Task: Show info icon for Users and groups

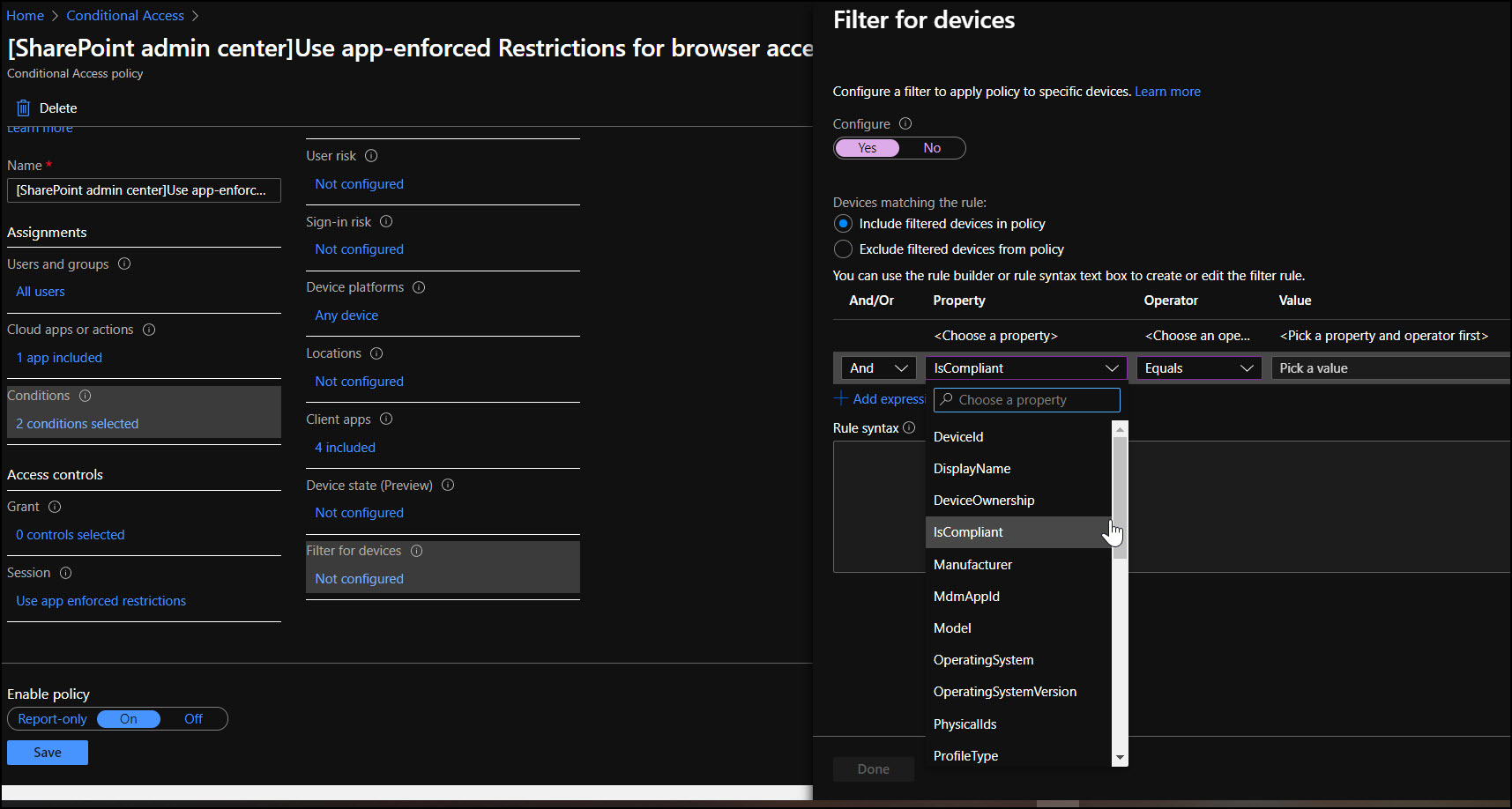Action: (124, 263)
